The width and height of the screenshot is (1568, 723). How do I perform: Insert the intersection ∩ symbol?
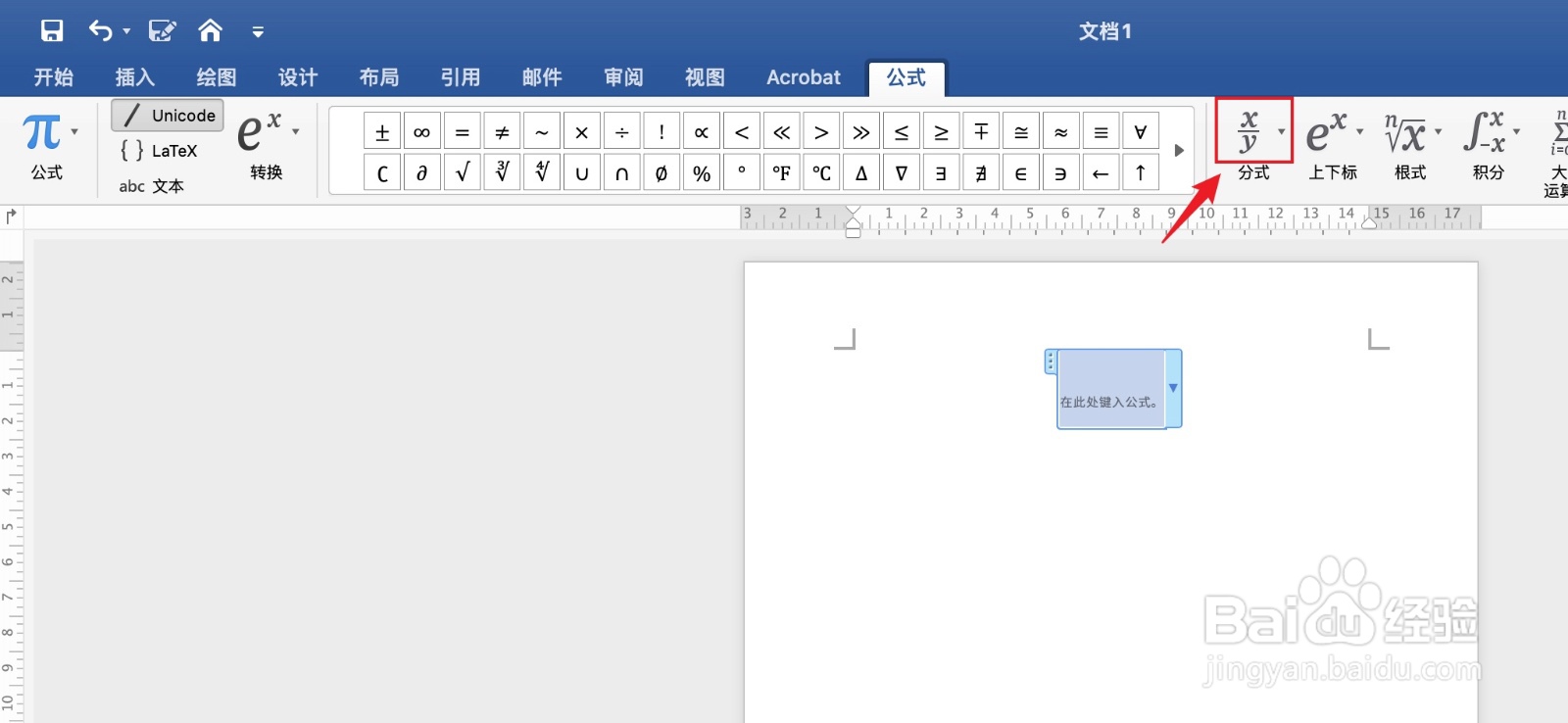click(621, 172)
